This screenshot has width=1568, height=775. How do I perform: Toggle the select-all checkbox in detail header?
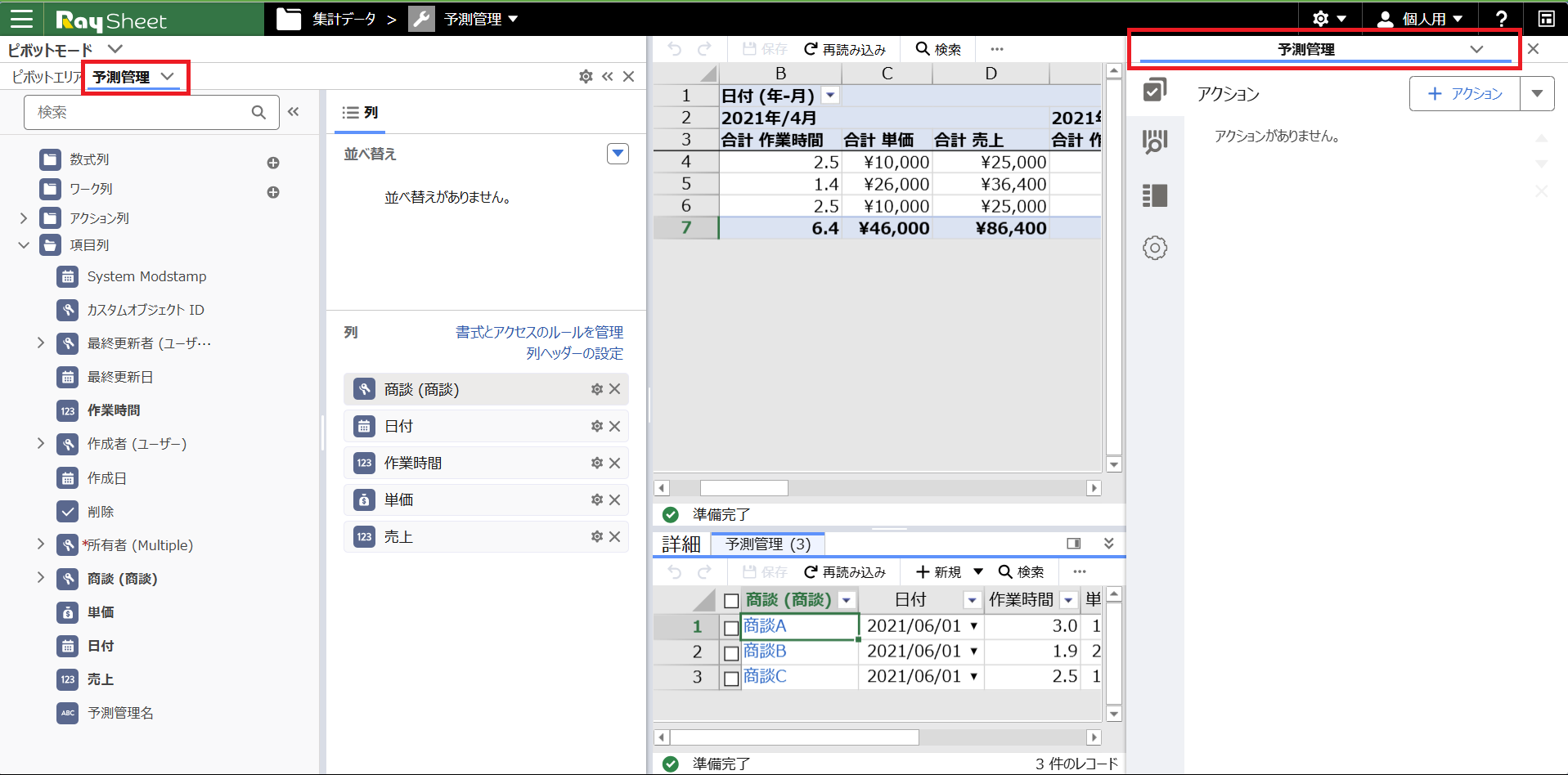[x=731, y=601]
